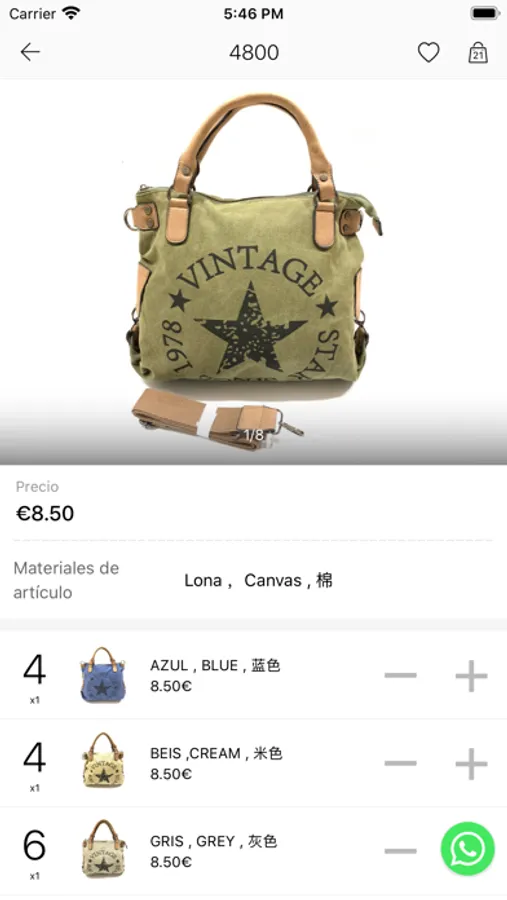The image size is (507, 900).
Task: Open the cream bag thumbnail
Action: click(103, 763)
